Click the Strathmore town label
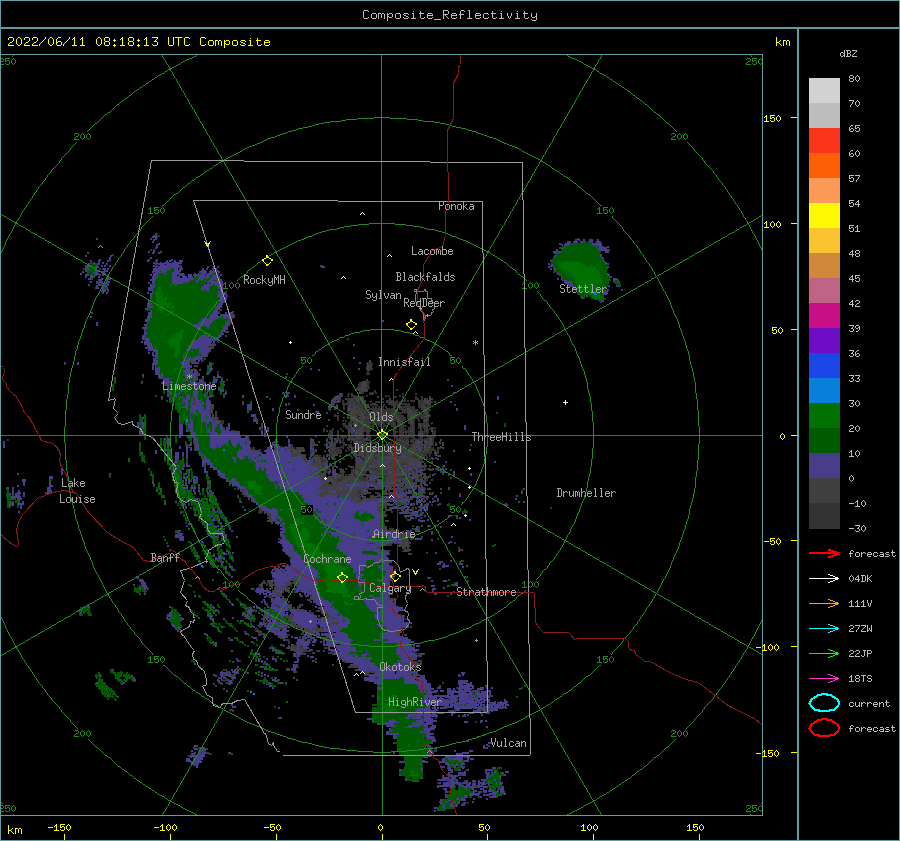900x841 pixels. [487, 592]
